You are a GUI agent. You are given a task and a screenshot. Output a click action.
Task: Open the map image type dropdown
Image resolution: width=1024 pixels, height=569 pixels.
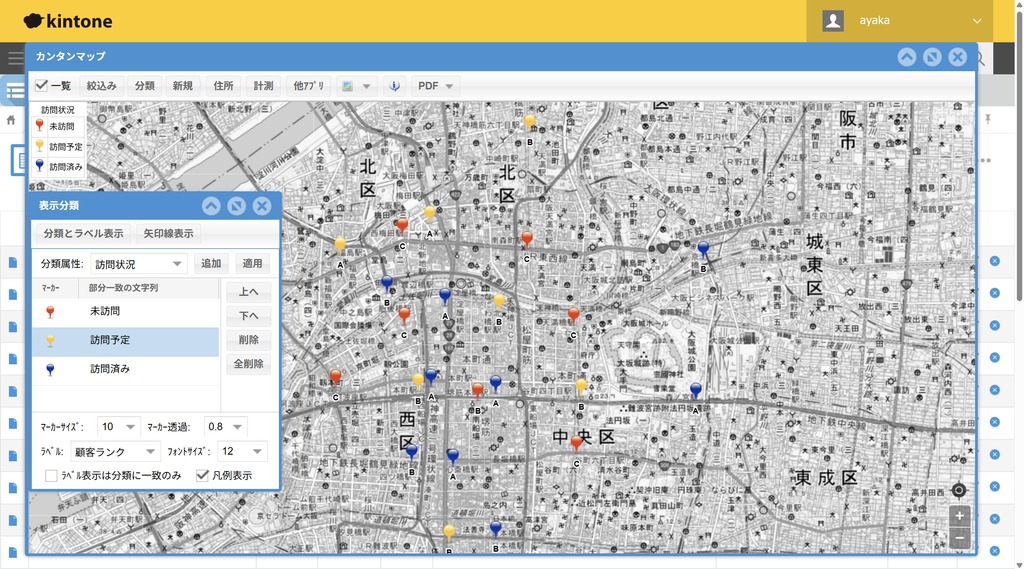[x=357, y=86]
